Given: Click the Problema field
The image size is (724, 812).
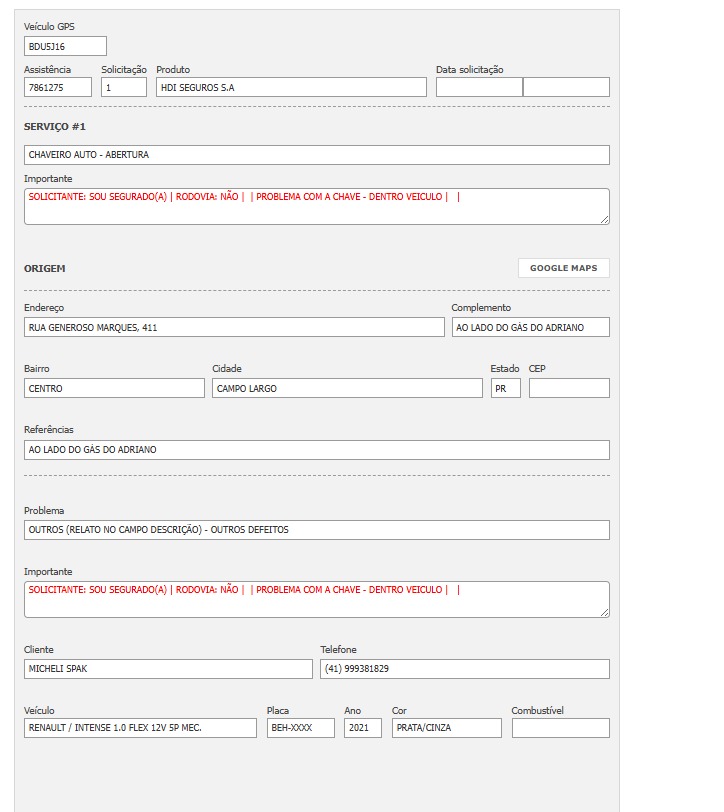Looking at the screenshot, I should (x=316, y=530).
